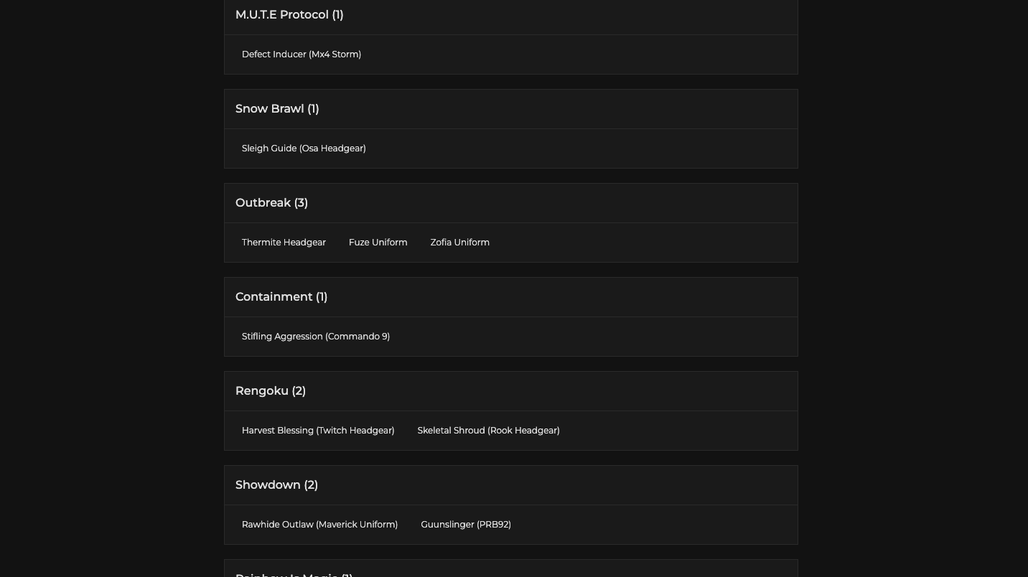Collapse the Snow Brawl (1) section
Screen dimensions: 1028x577
tap(511, 109)
